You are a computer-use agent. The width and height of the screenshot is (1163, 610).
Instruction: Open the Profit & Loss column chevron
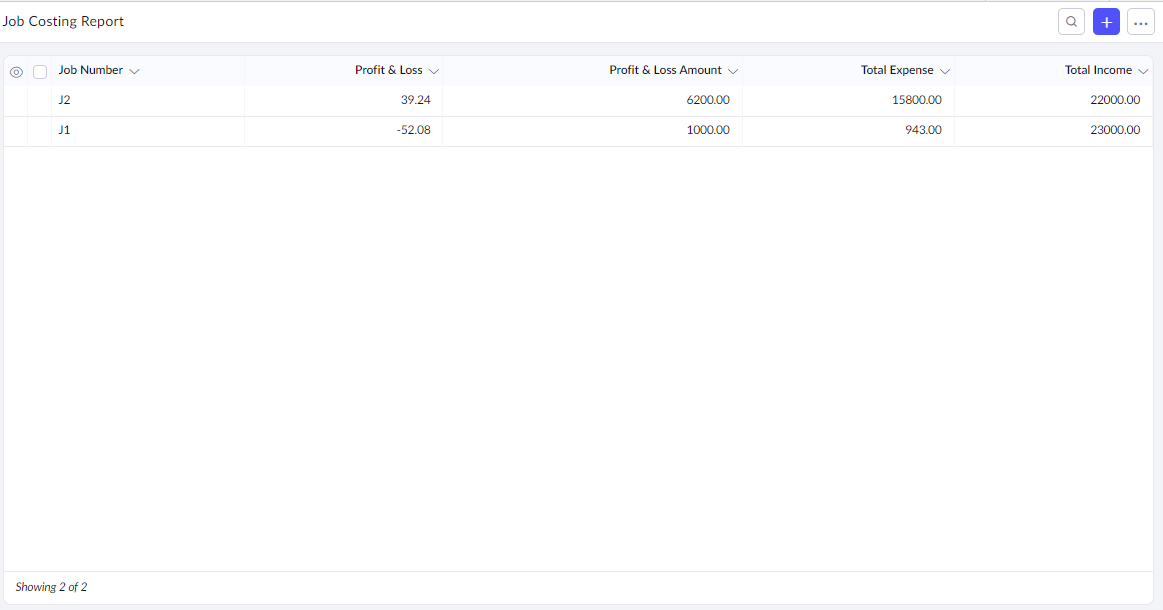click(434, 71)
